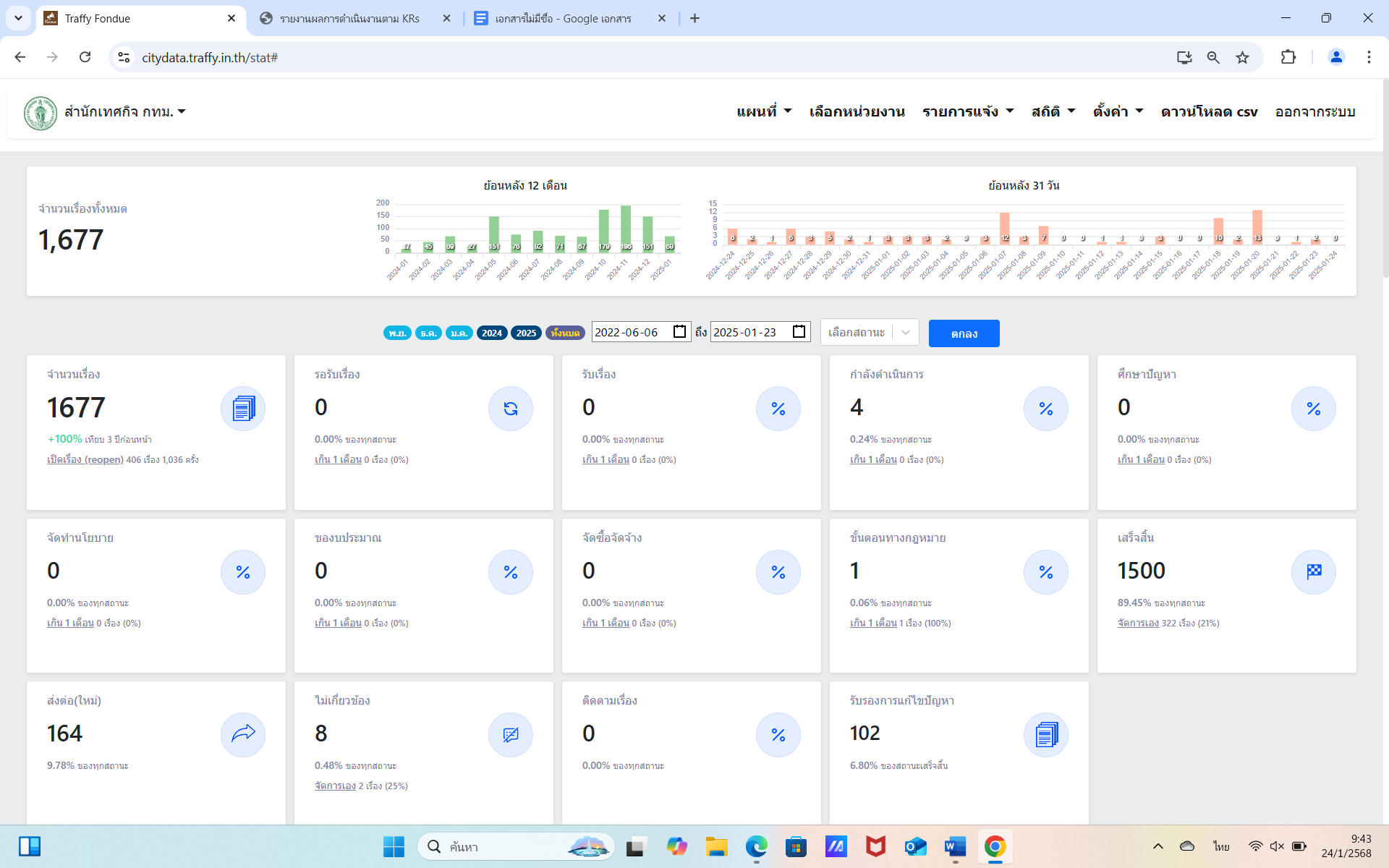Select the 2024 year filter pill
The image size is (1389, 868).
click(x=492, y=333)
